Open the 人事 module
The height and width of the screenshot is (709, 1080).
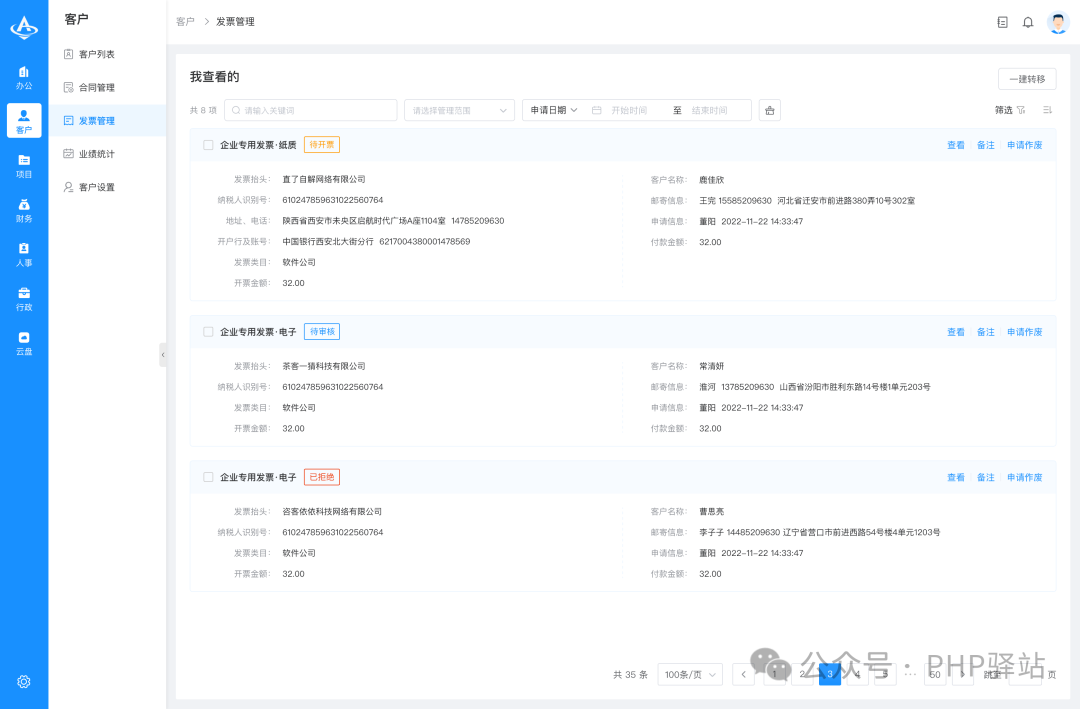(x=24, y=254)
